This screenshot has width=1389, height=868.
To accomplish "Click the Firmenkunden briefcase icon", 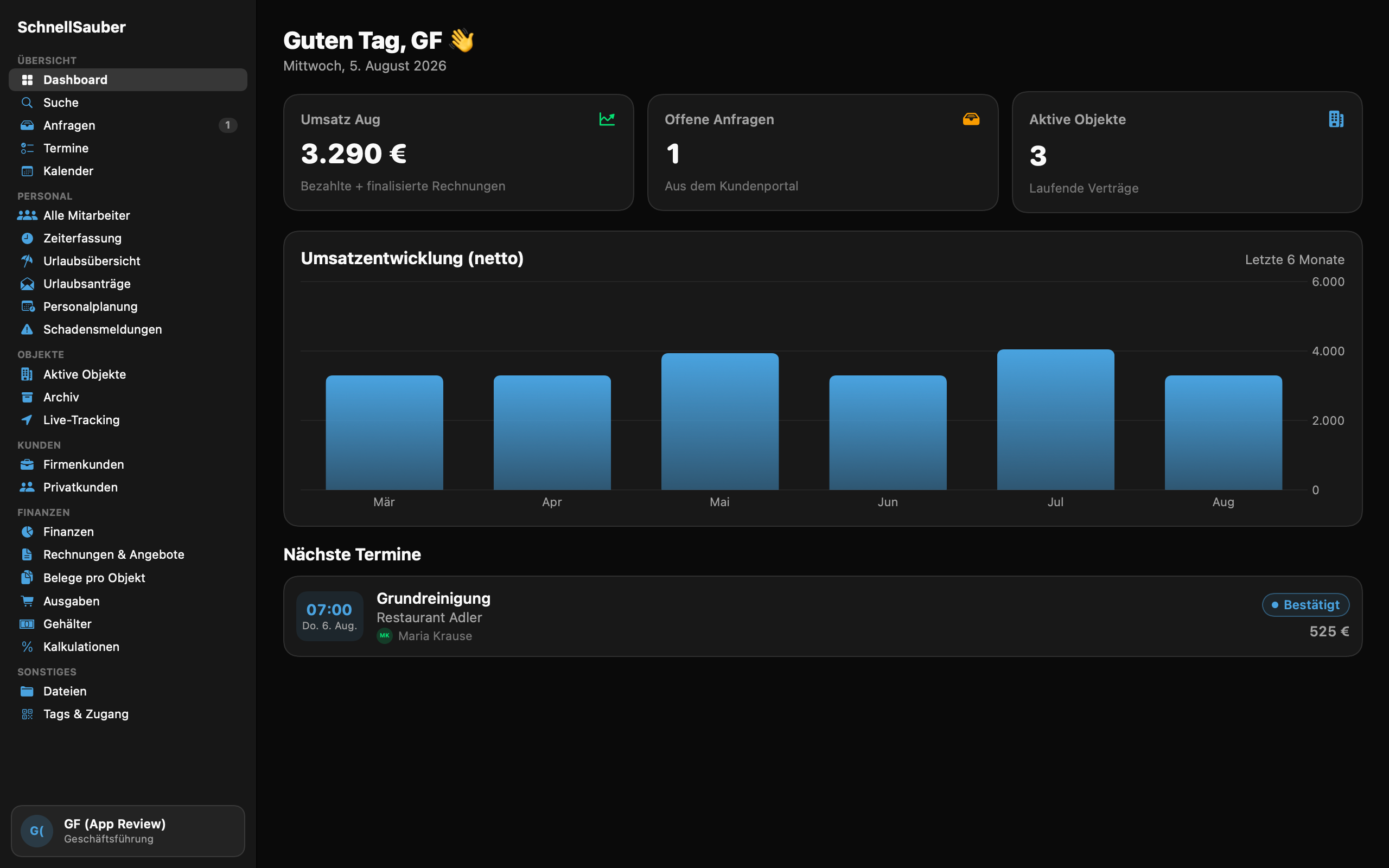I will click(27, 464).
